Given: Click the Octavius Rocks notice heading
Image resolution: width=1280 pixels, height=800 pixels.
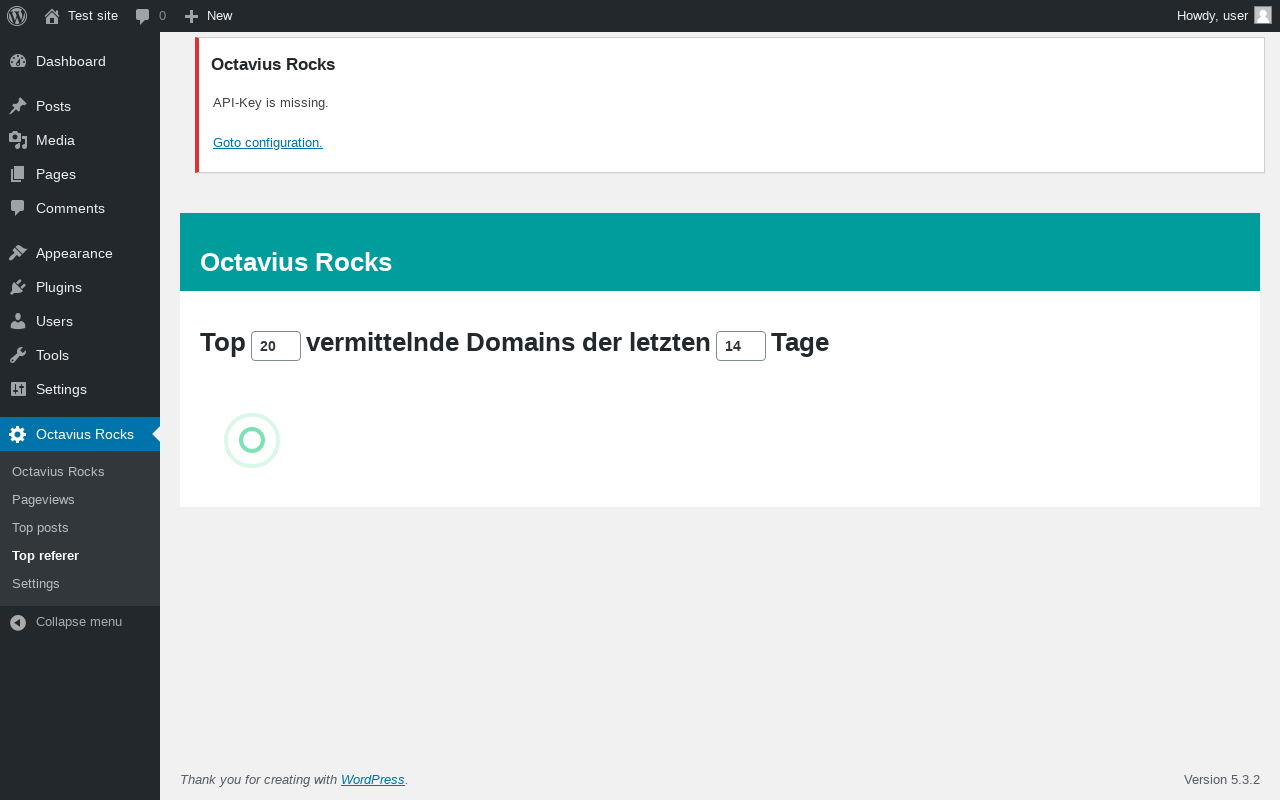Looking at the screenshot, I should click(273, 64).
